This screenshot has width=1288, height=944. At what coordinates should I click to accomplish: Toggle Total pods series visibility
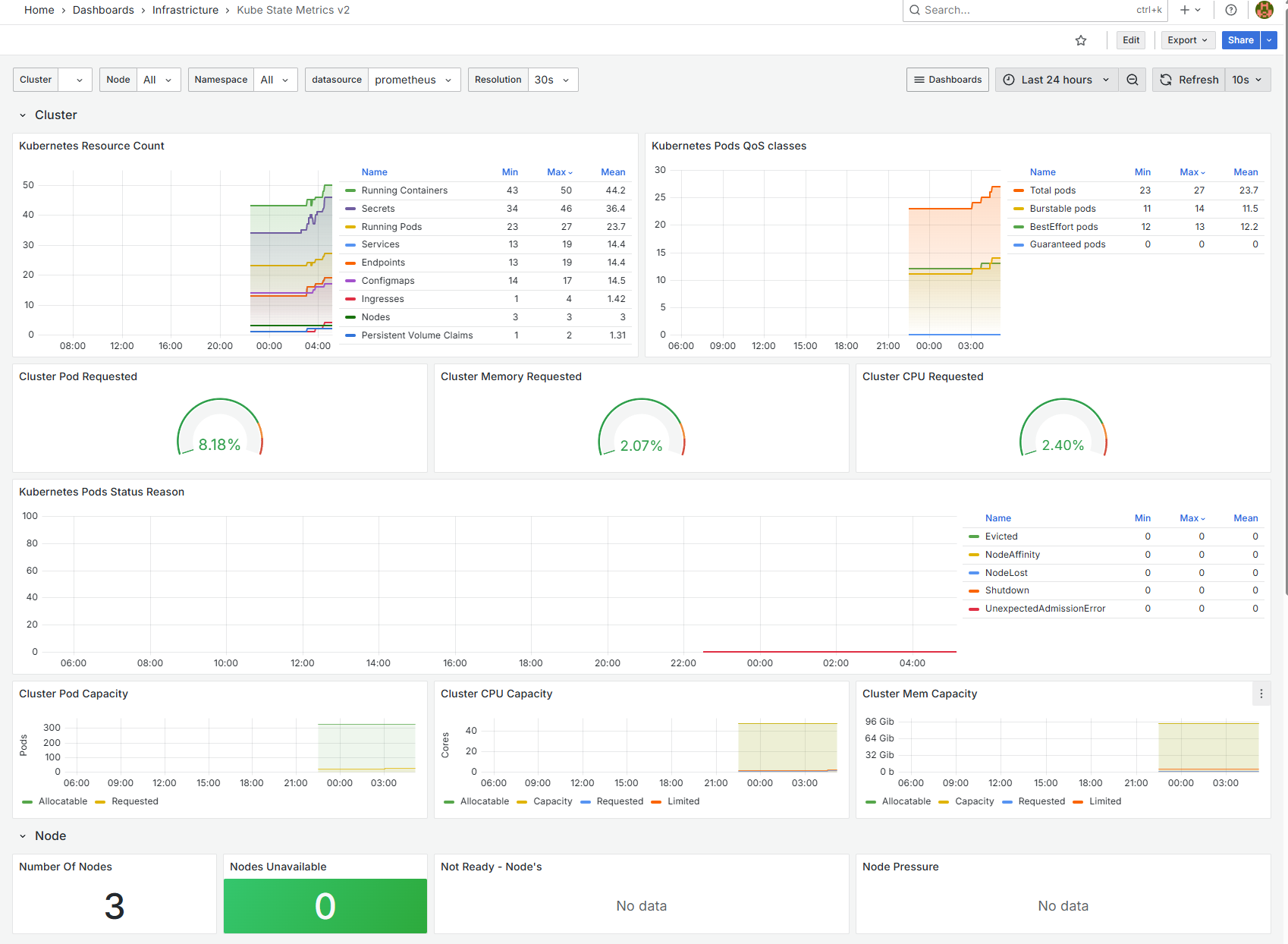click(1052, 190)
